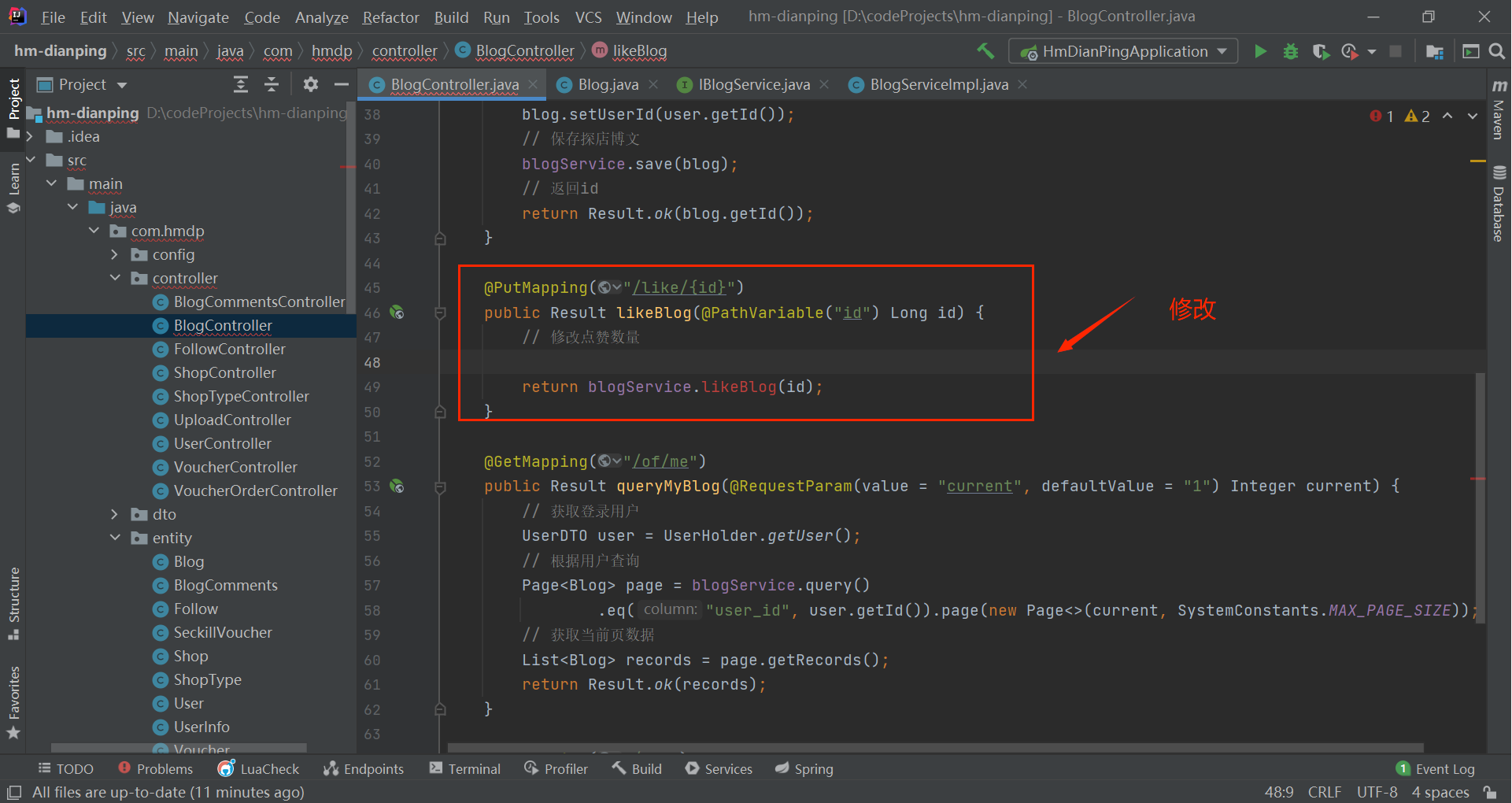
Task: Start debugging with the bug icon
Action: [x=1291, y=51]
